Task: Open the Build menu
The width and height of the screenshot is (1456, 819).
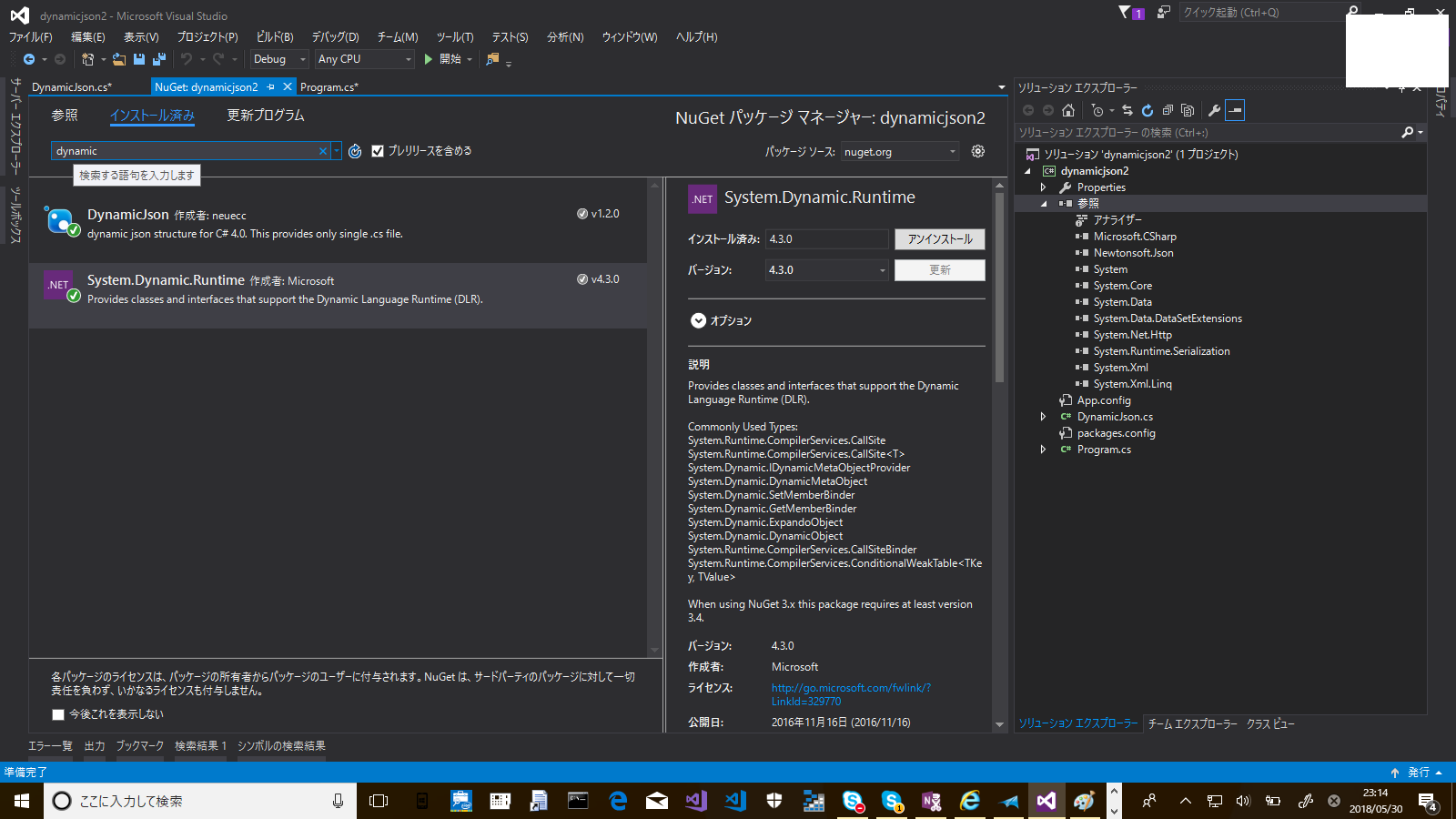Action: [x=275, y=37]
